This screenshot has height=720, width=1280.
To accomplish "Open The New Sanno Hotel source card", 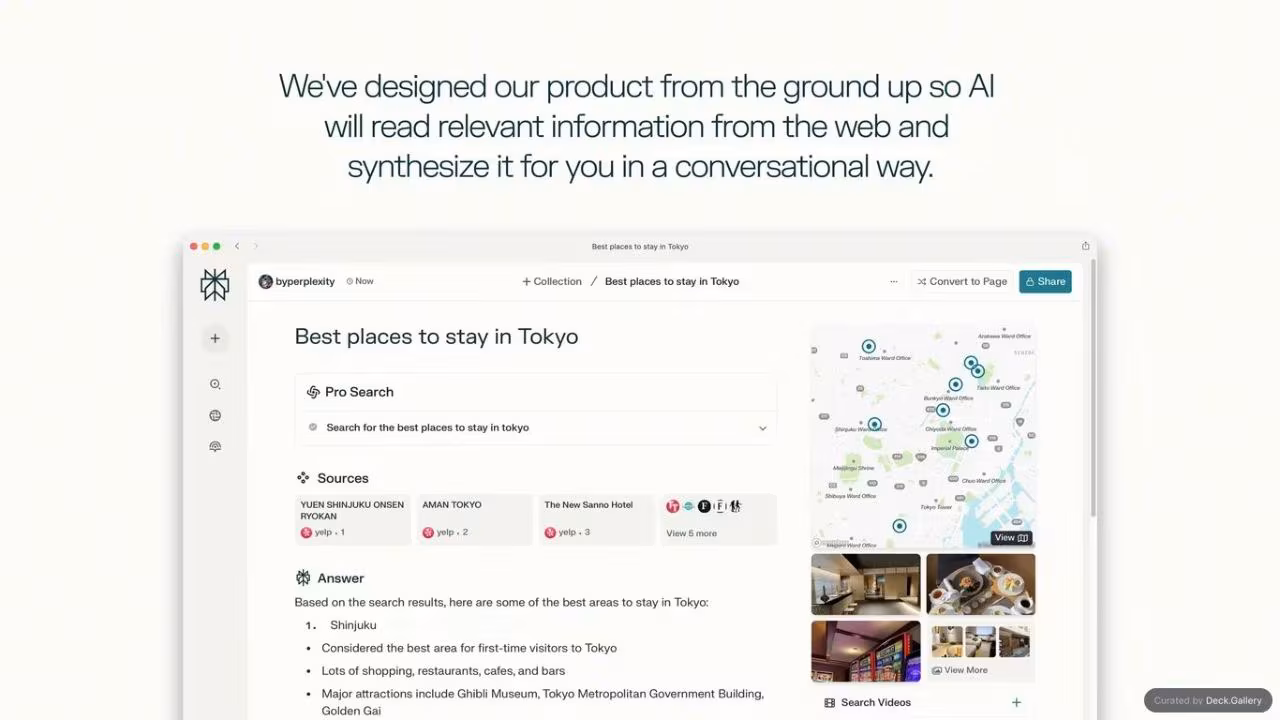I will point(596,519).
